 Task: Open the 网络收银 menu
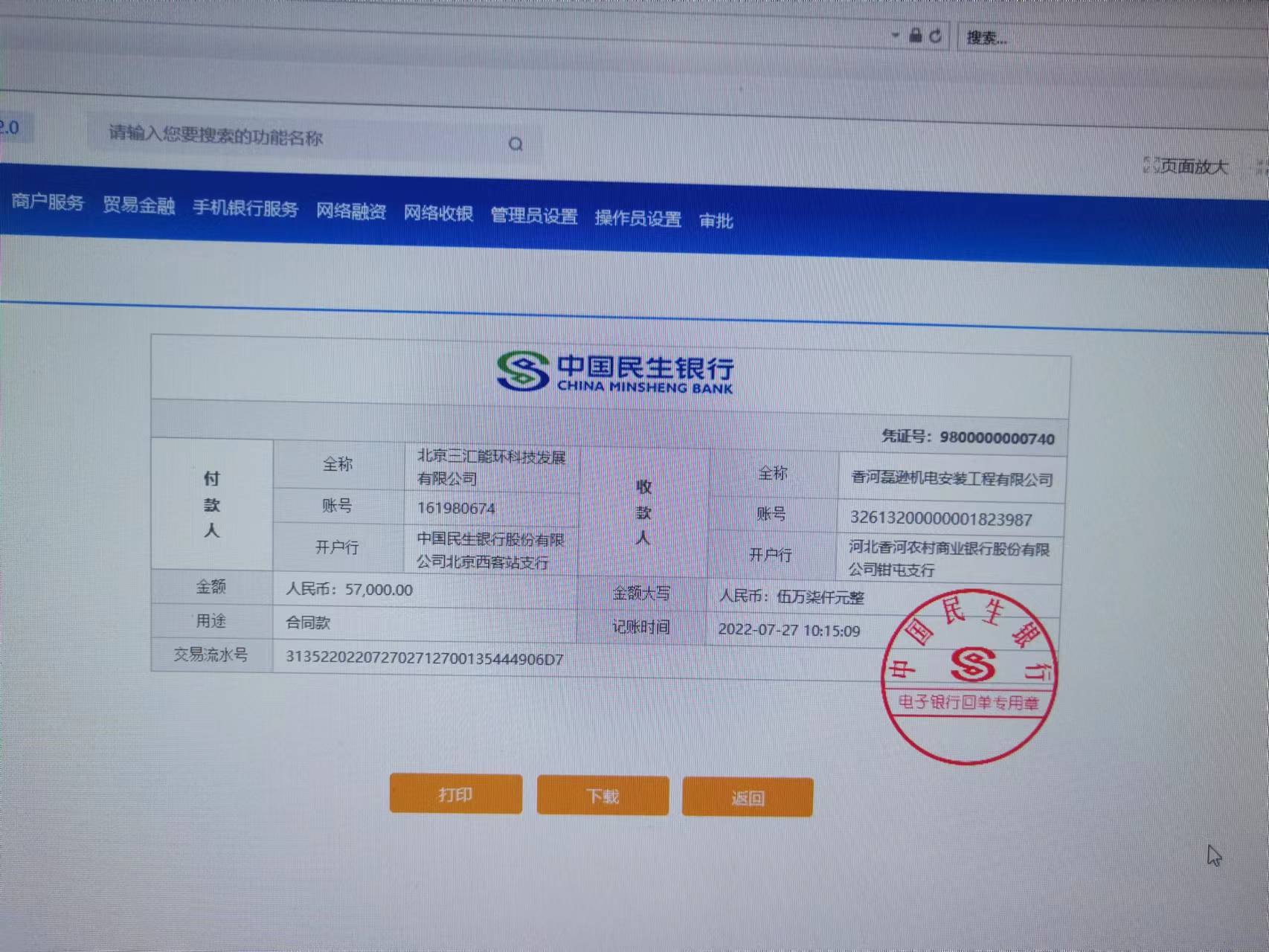tap(438, 213)
